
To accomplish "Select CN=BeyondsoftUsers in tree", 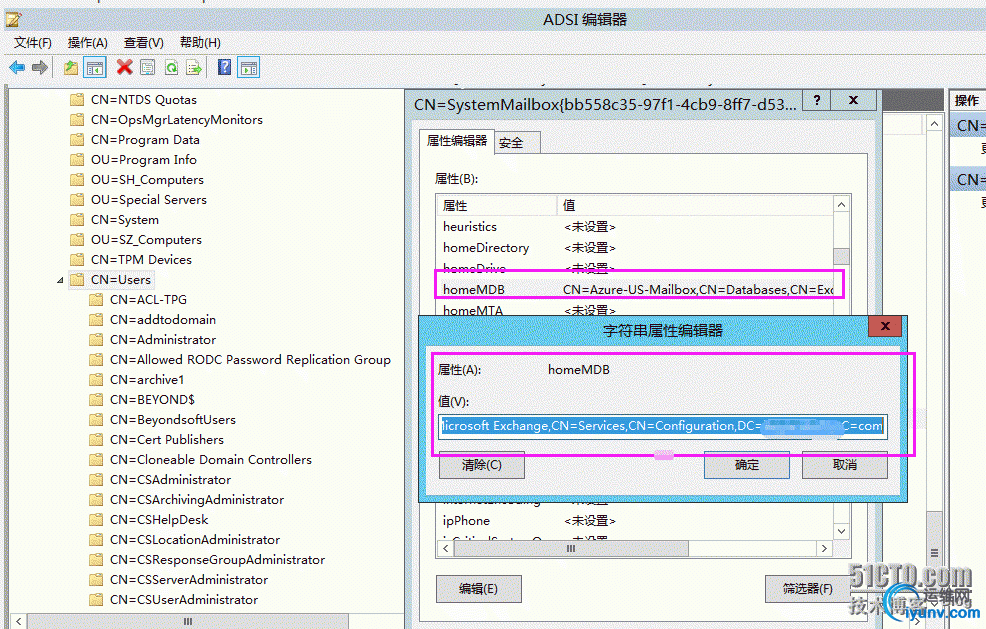I will click(173, 420).
